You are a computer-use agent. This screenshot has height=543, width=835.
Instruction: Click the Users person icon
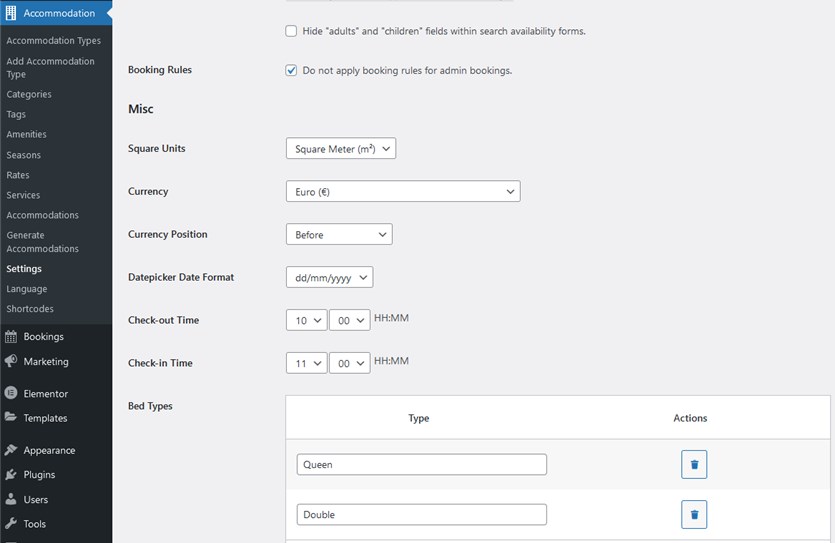coord(11,499)
